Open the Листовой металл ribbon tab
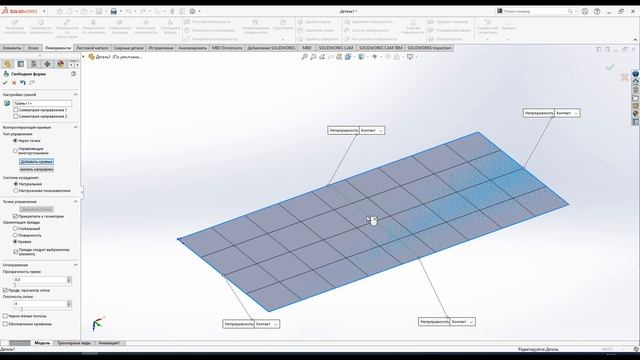640x360 pixels. coord(92,48)
